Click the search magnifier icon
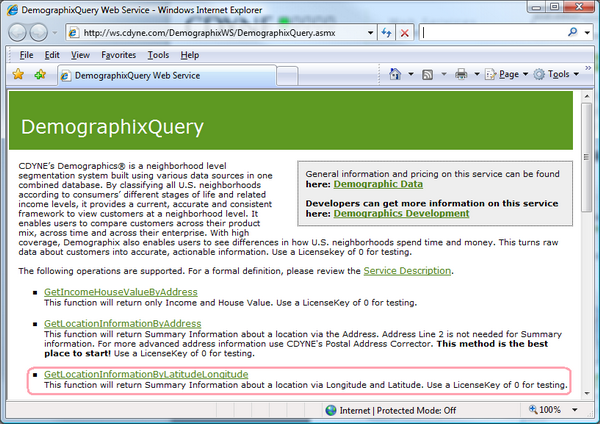 click(572, 32)
